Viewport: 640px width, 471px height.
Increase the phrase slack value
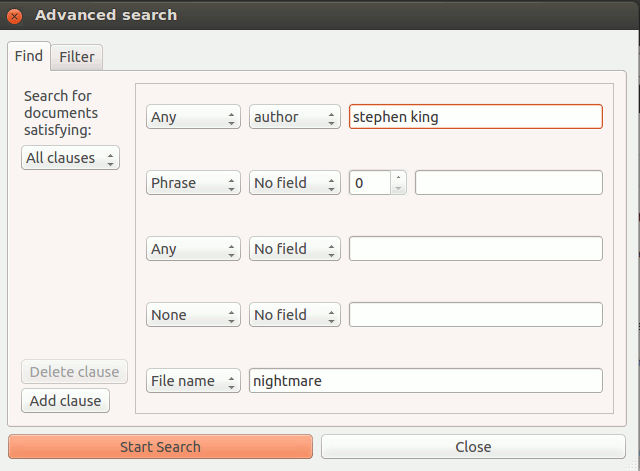[398, 177]
